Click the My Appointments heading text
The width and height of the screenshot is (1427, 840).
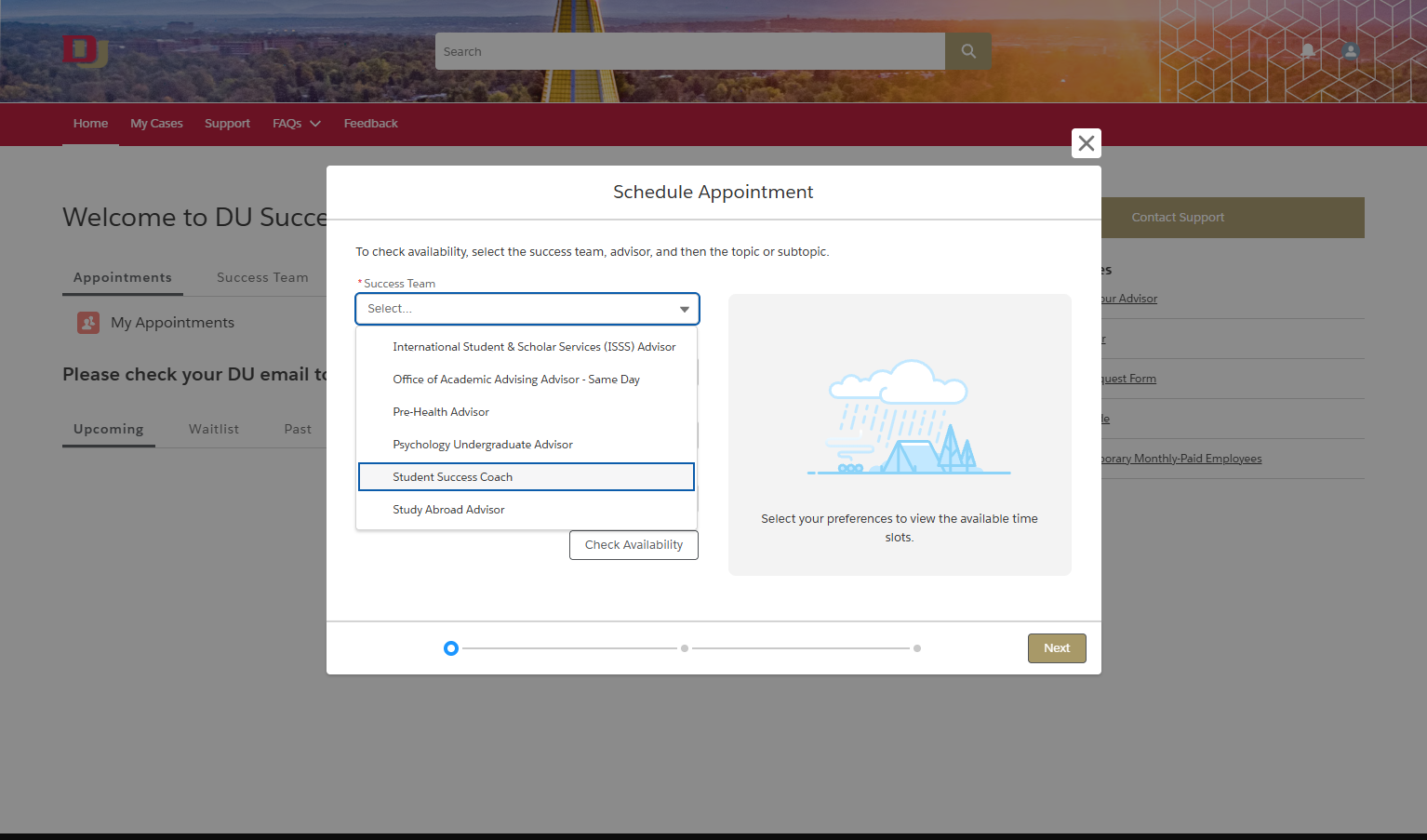(172, 323)
